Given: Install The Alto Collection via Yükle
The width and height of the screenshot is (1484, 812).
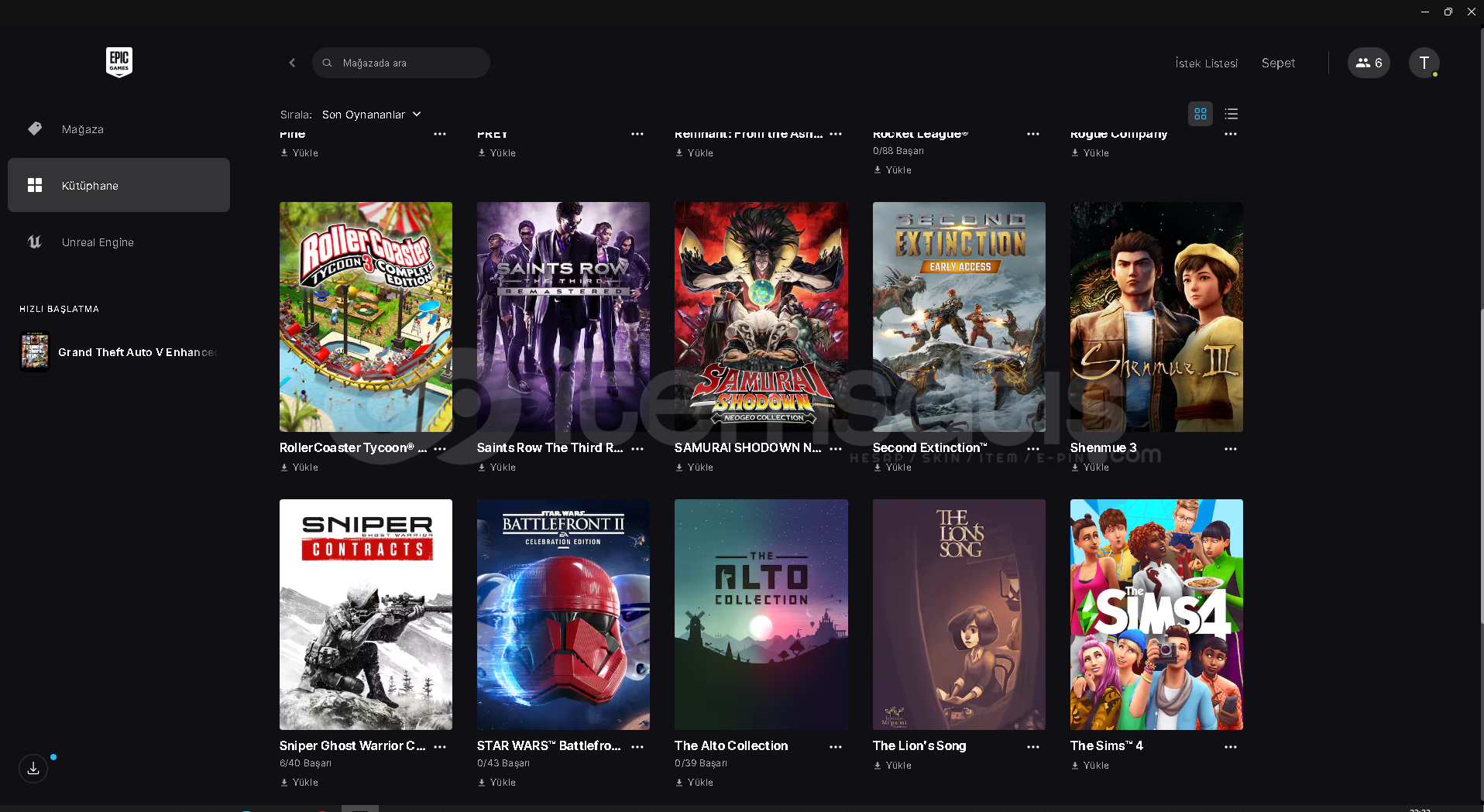Looking at the screenshot, I should pyautogui.click(x=695, y=783).
